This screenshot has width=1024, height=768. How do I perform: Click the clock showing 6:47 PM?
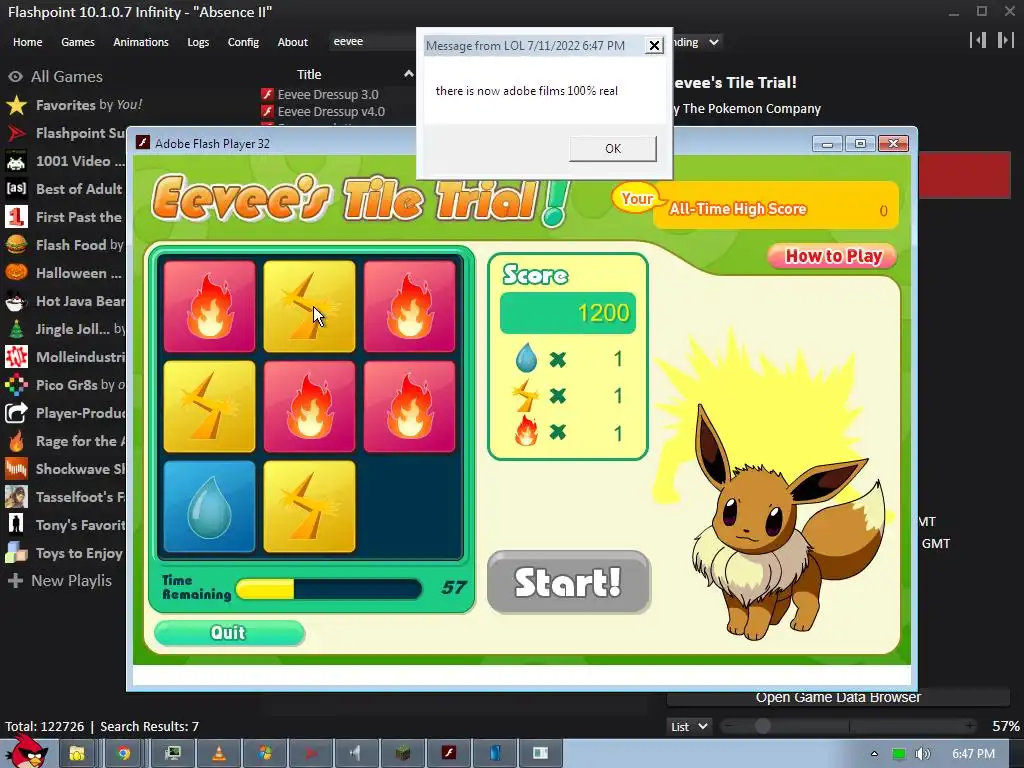click(973, 754)
